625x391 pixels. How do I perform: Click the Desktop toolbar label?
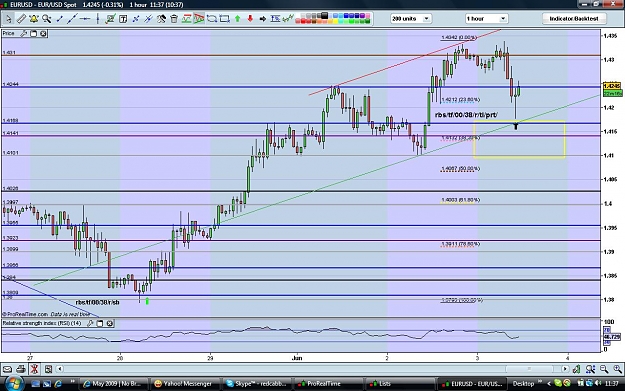(523, 384)
